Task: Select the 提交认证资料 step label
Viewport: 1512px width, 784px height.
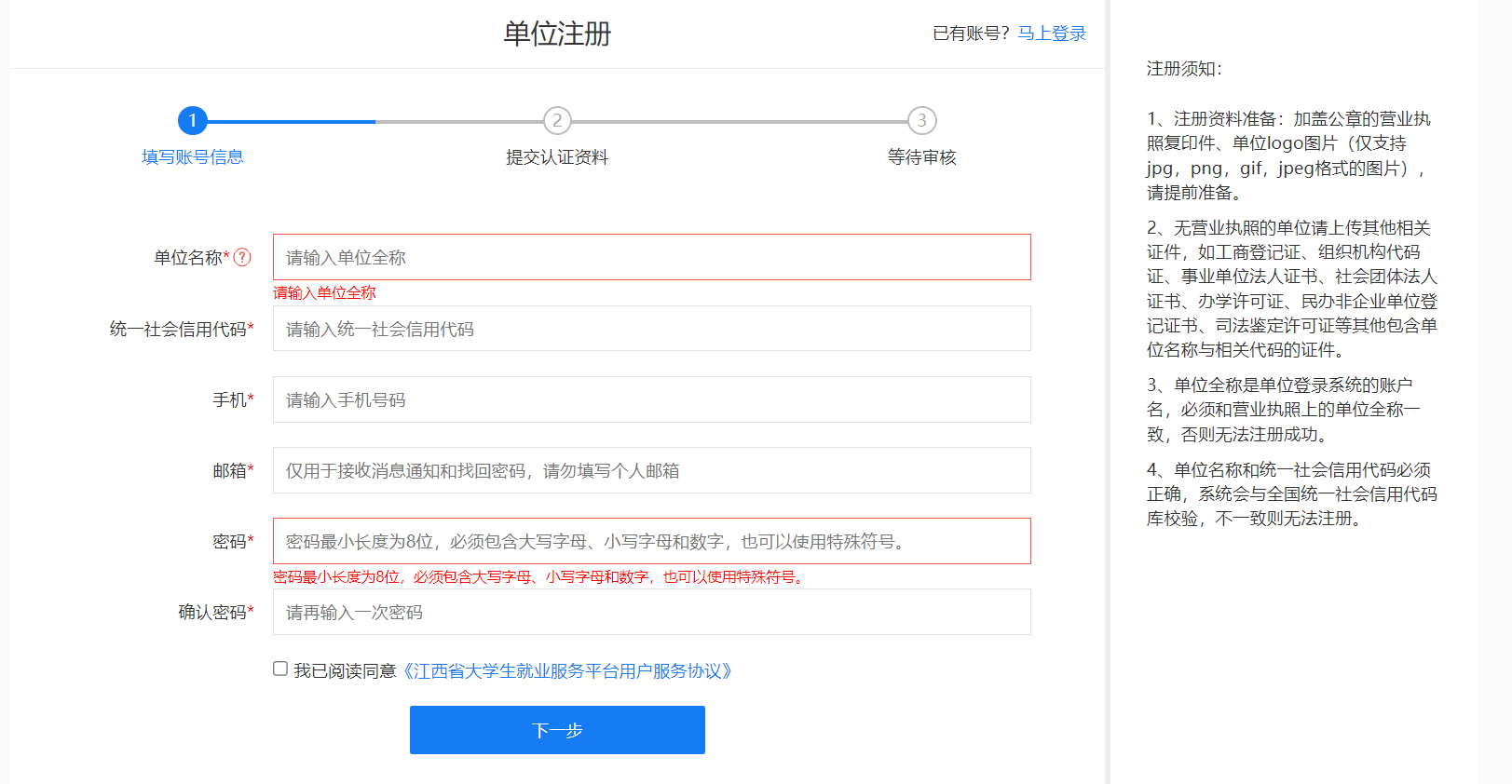Action: pos(557,157)
